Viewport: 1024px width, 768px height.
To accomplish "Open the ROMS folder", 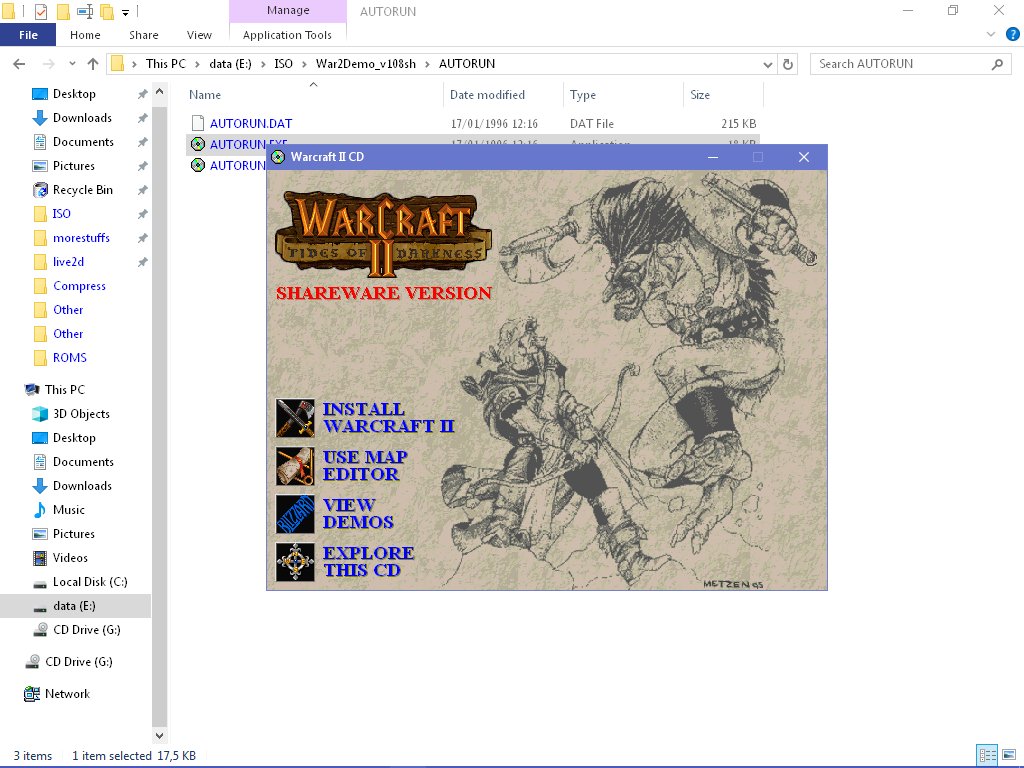I will pyautogui.click(x=69, y=358).
